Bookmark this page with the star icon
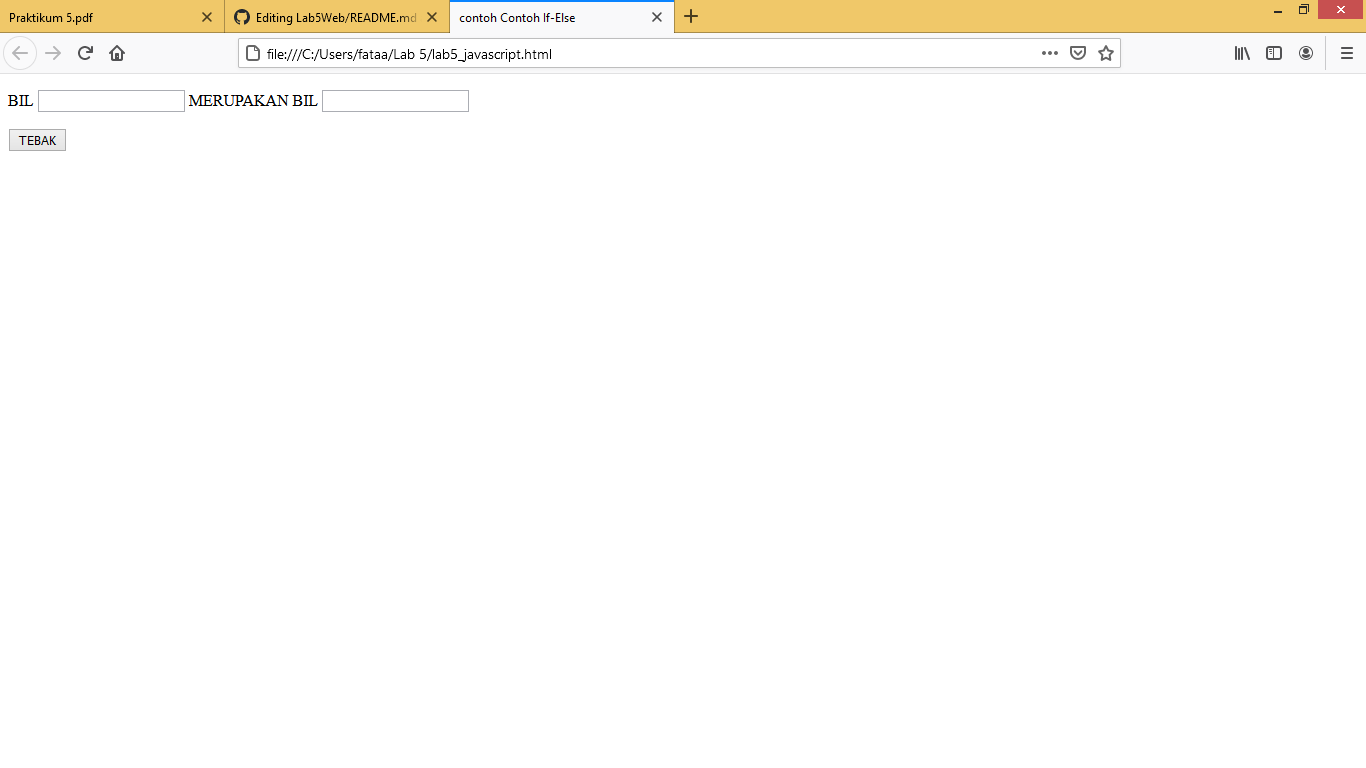 pos(1106,53)
